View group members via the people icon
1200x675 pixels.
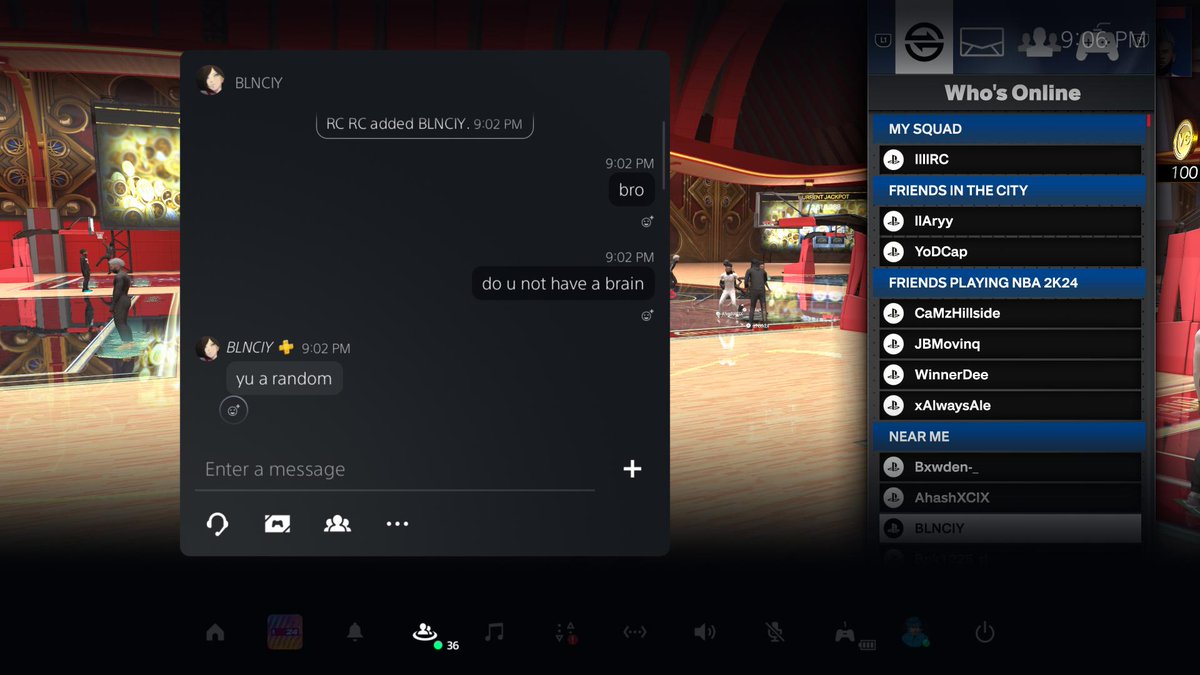[337, 523]
